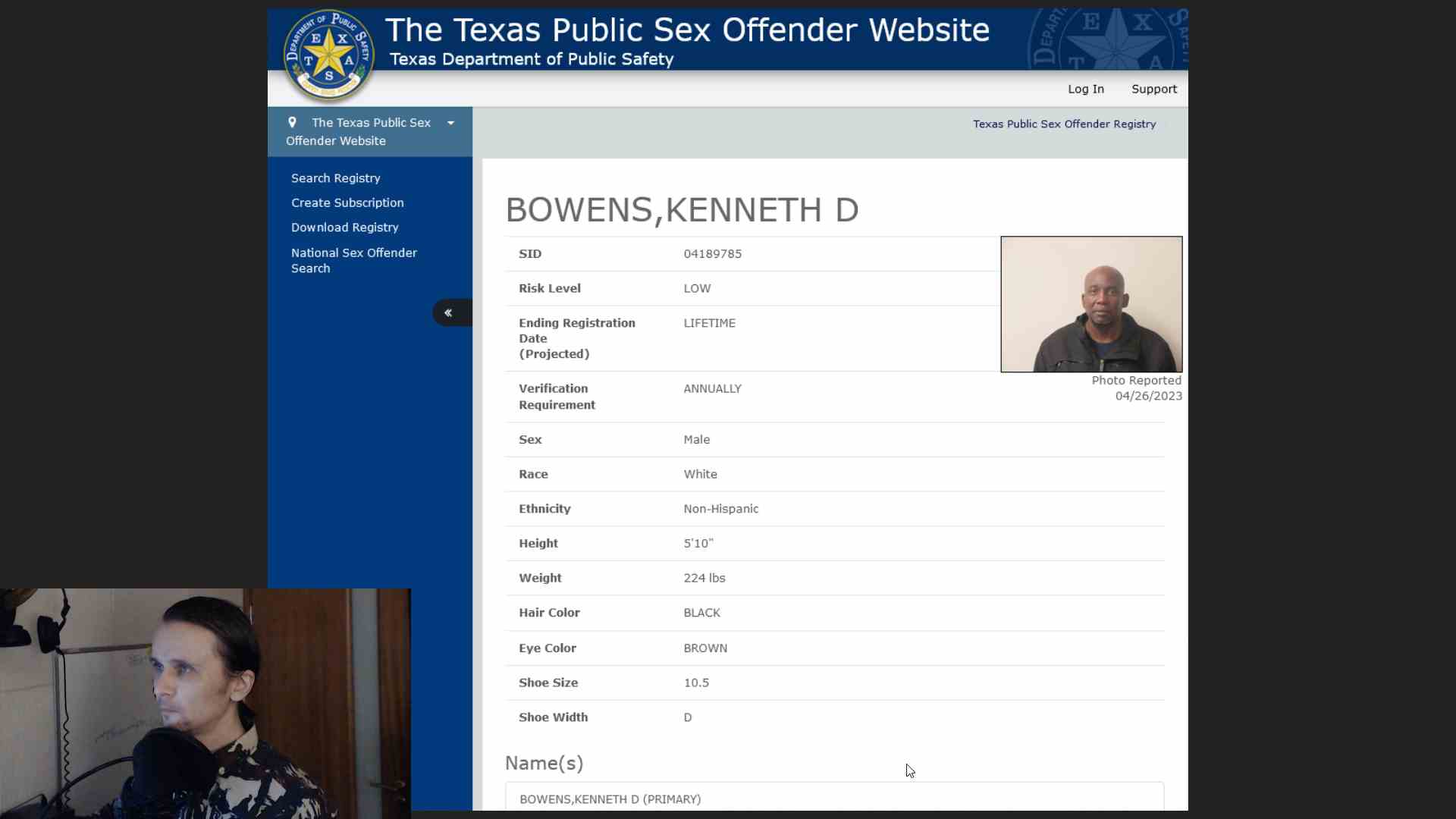Expand the sidebar header dropdown caret
The height and width of the screenshot is (819, 1456).
451,123
